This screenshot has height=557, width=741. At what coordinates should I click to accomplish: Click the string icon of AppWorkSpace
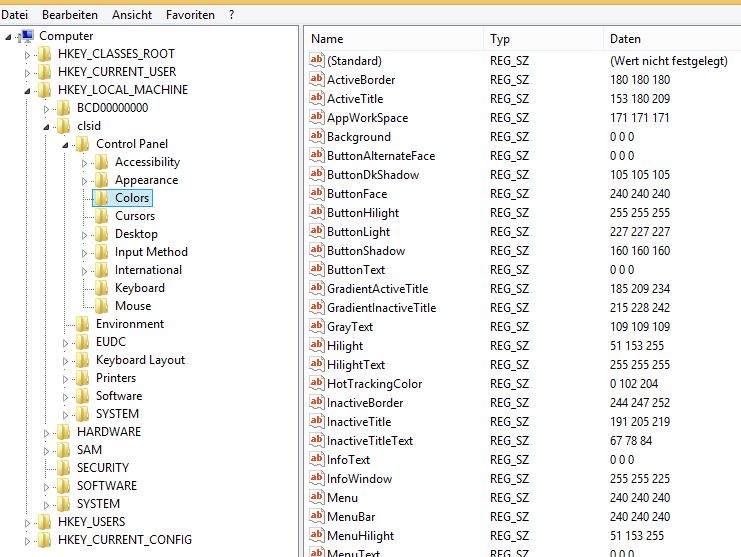coord(316,117)
